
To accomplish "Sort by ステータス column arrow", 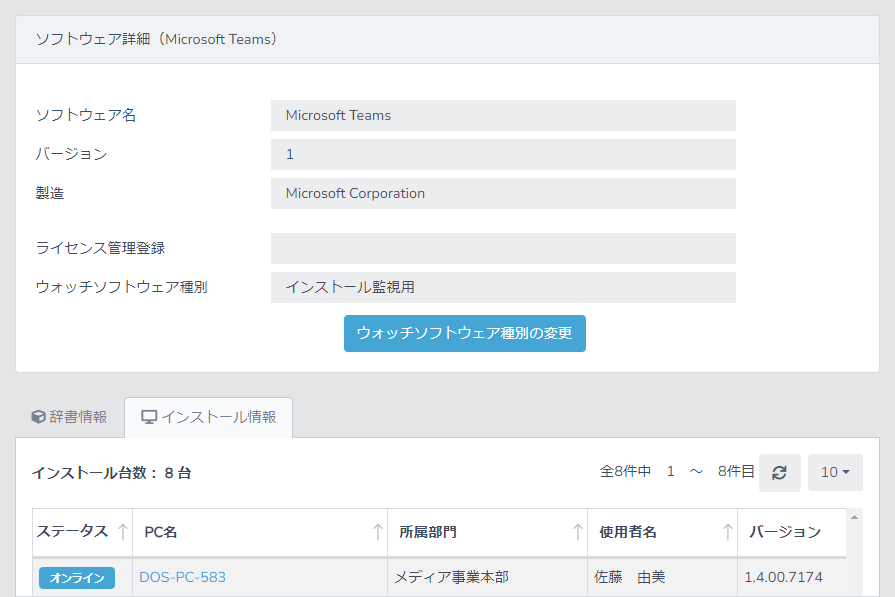I will [x=123, y=532].
